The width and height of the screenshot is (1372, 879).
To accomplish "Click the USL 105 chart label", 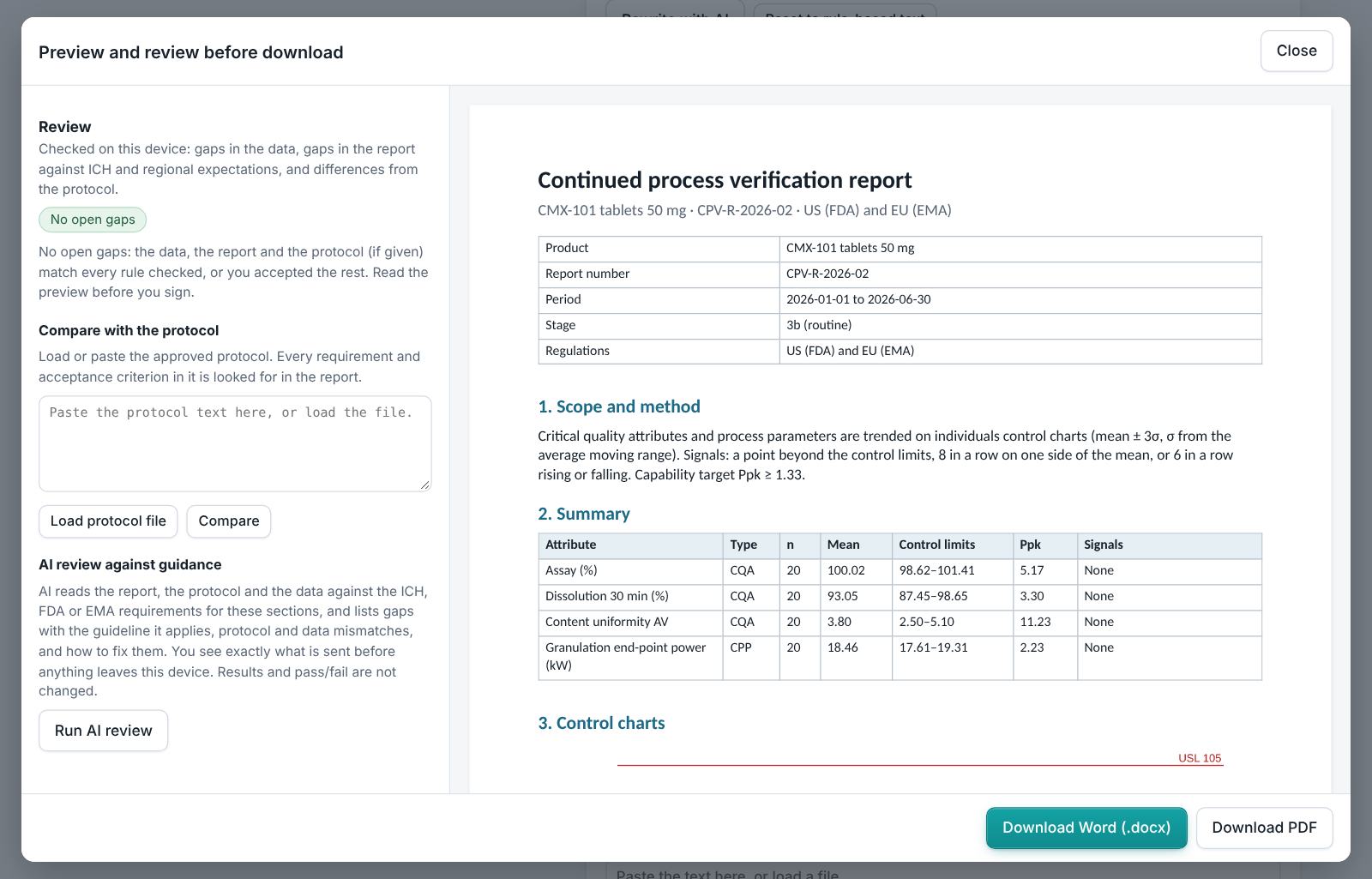I will coord(1200,758).
